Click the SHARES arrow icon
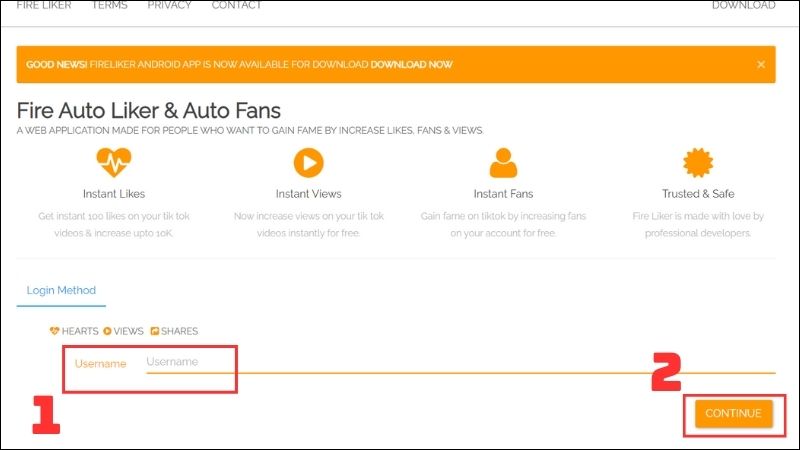Image resolution: width=800 pixels, height=450 pixels. (155, 331)
